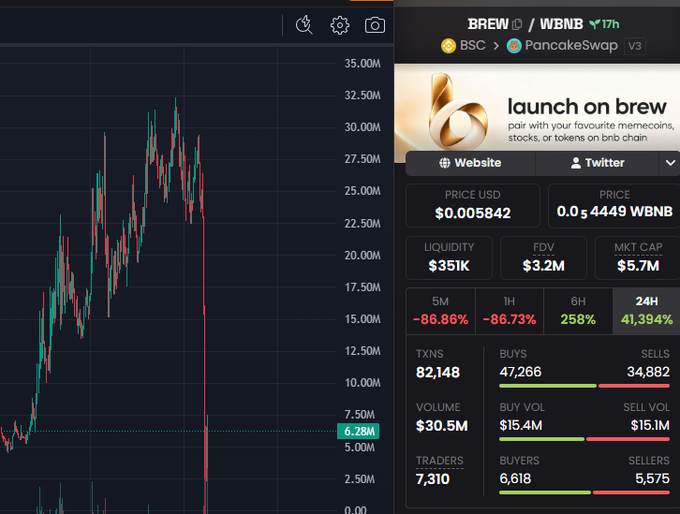
Task: Click the SELLS count 34,882
Action: [648, 372]
